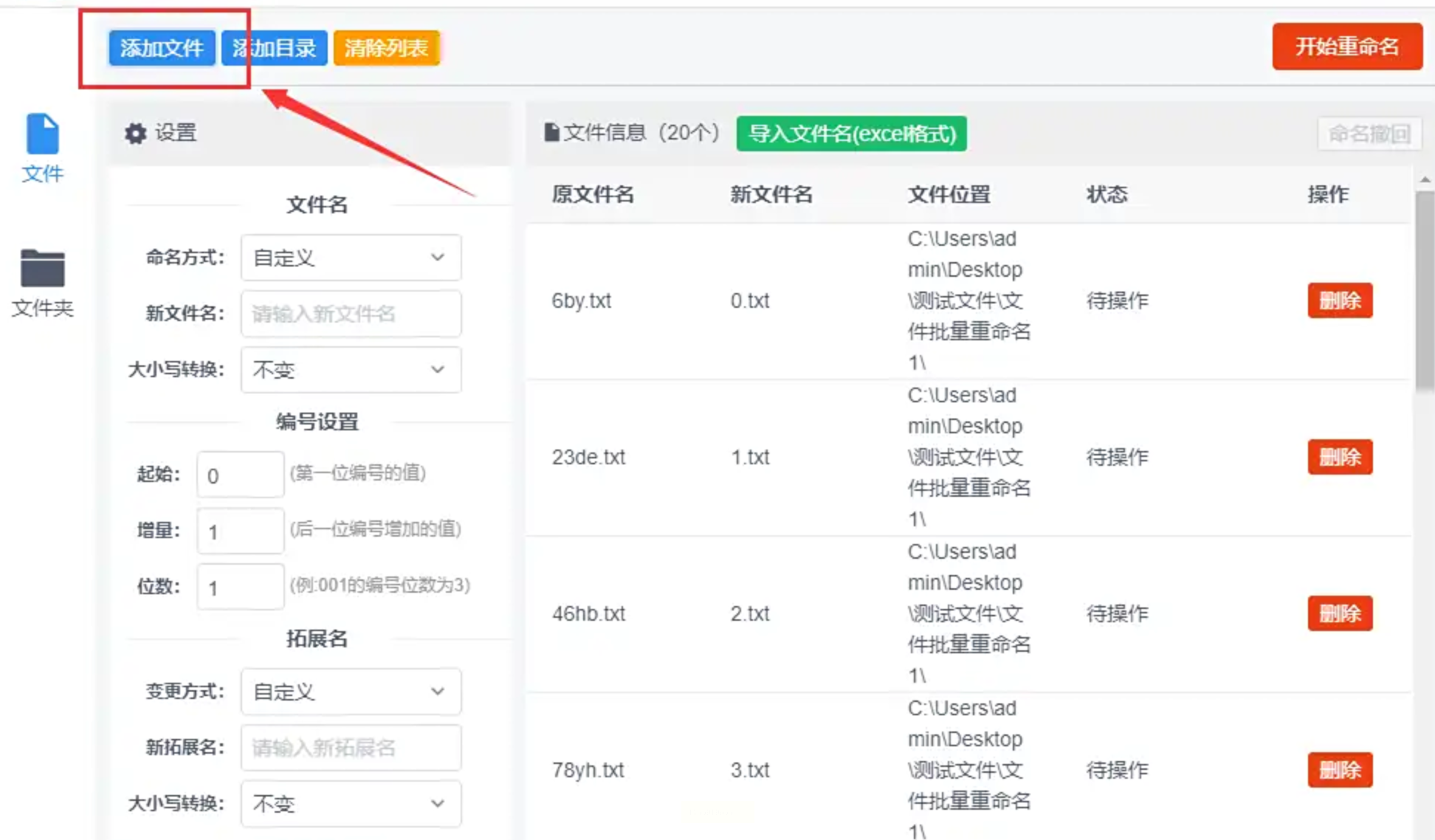
Task: Open the 文件 sidebar file icon
Action: 42,135
